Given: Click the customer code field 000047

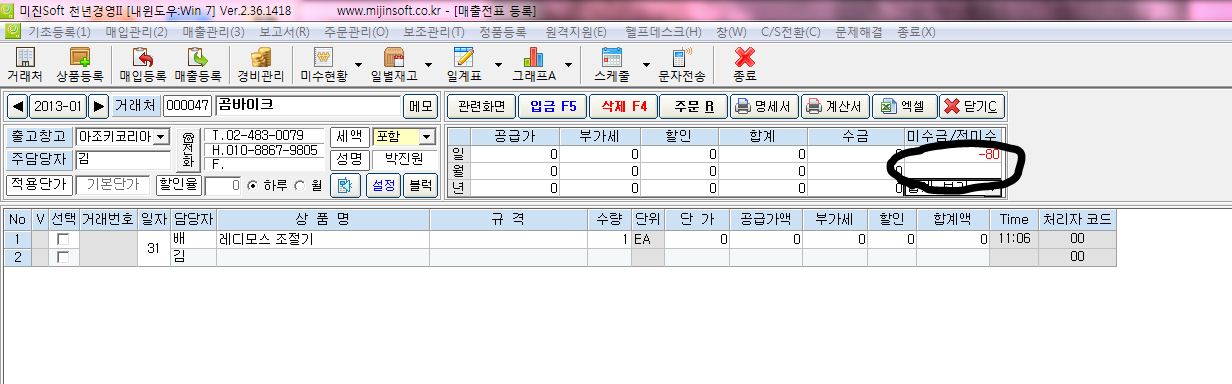Looking at the screenshot, I should tap(187, 106).
